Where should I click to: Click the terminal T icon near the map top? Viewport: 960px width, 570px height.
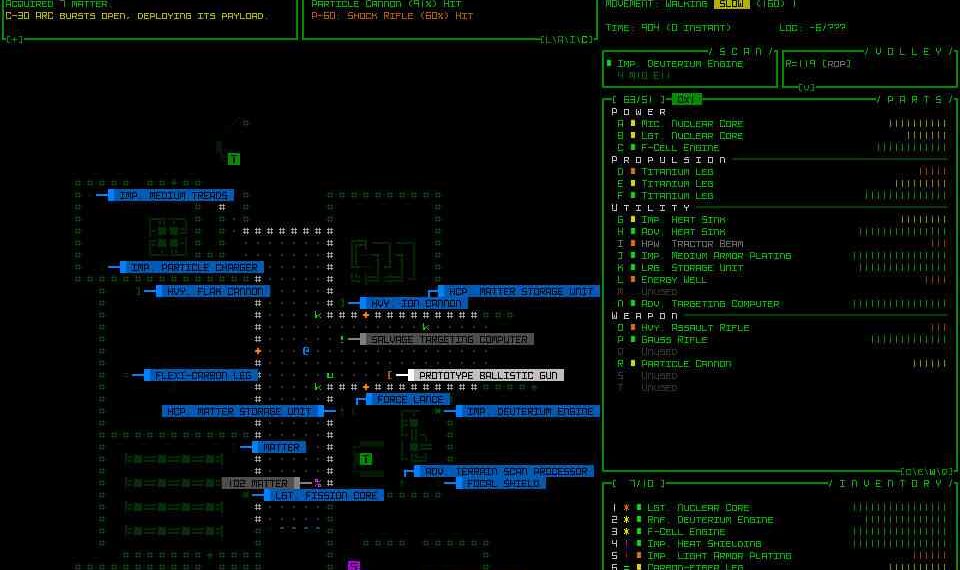[233, 159]
